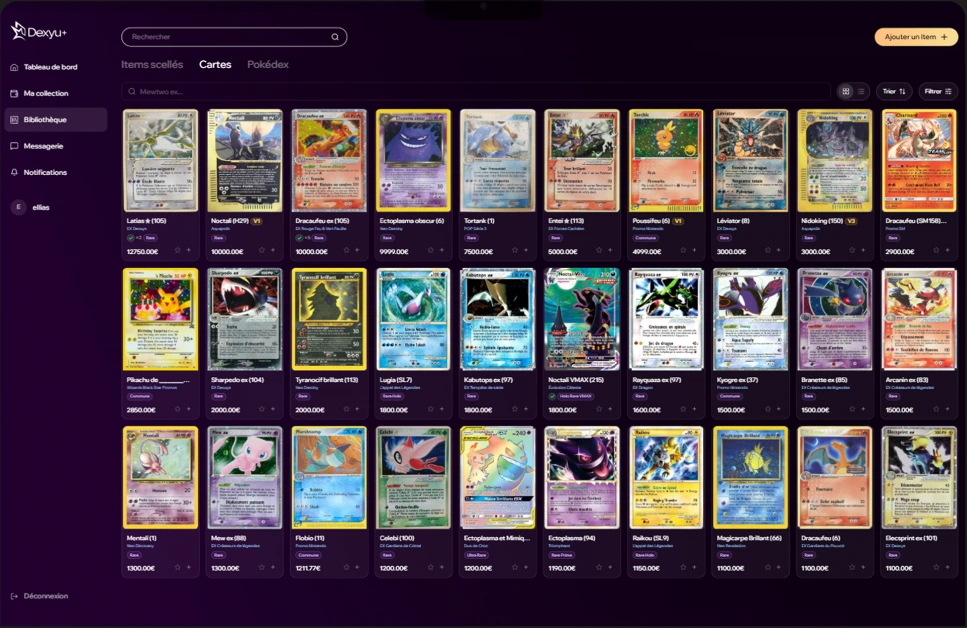The height and width of the screenshot is (628, 967).
Task: Click the Branette ex (85) title
Action: point(823,380)
